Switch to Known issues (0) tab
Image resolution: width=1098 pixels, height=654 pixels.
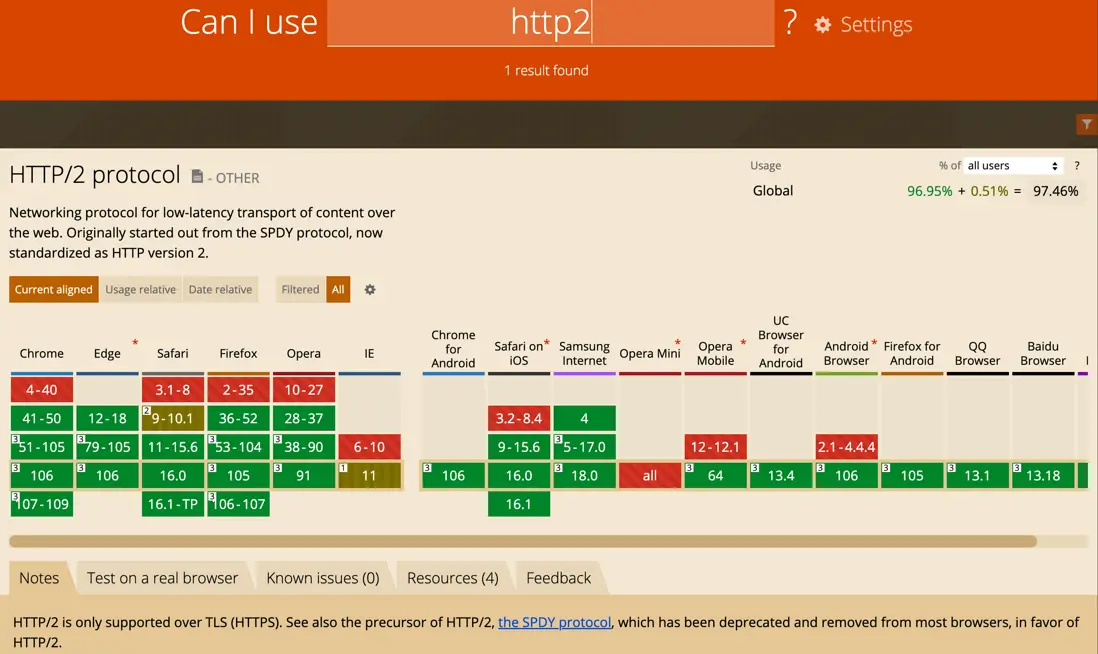tap(323, 578)
